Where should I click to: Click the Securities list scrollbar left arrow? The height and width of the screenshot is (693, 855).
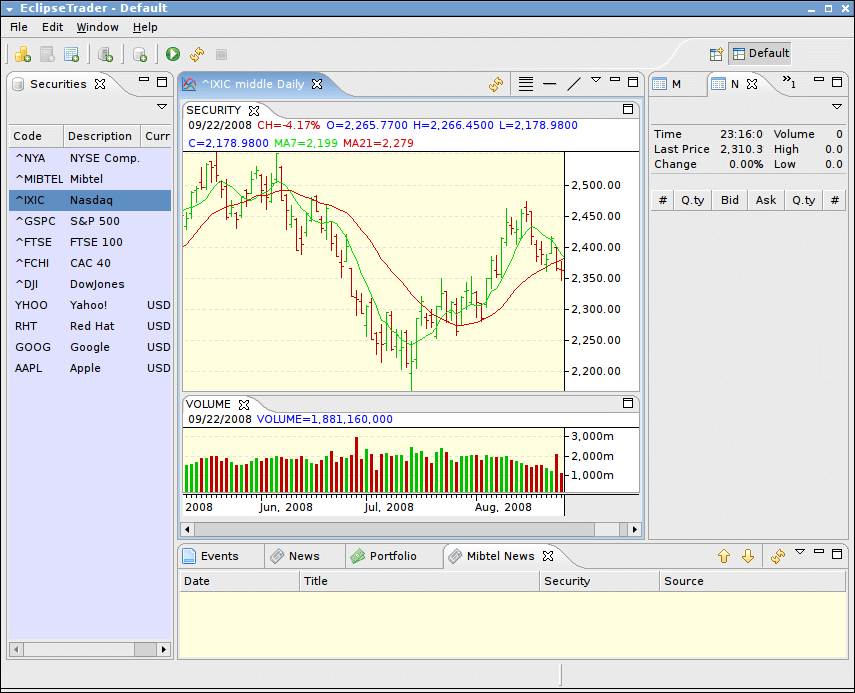click(16, 649)
